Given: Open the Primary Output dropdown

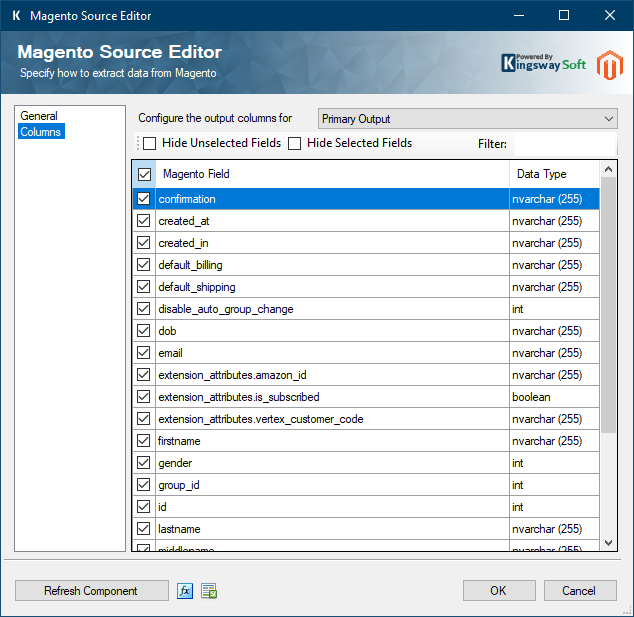Looking at the screenshot, I should click(x=467, y=118).
